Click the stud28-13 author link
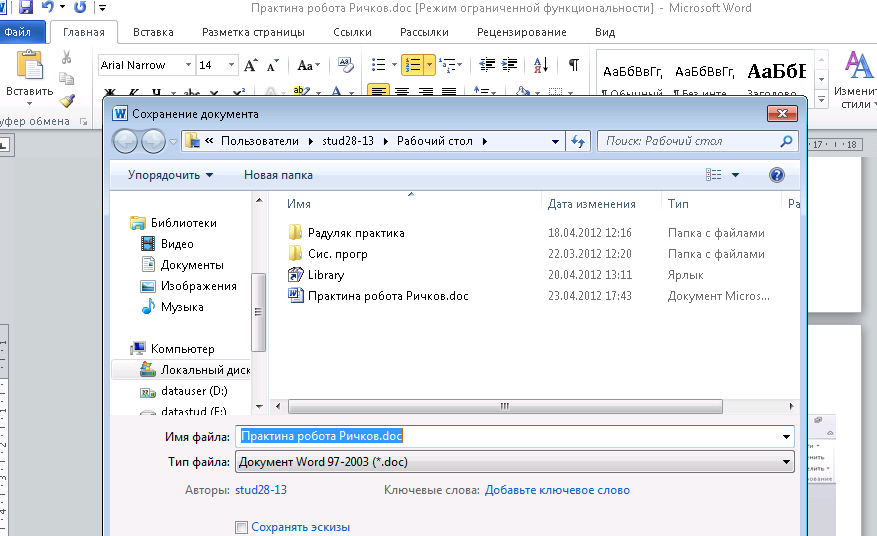The width and height of the screenshot is (877, 536). coord(261,490)
